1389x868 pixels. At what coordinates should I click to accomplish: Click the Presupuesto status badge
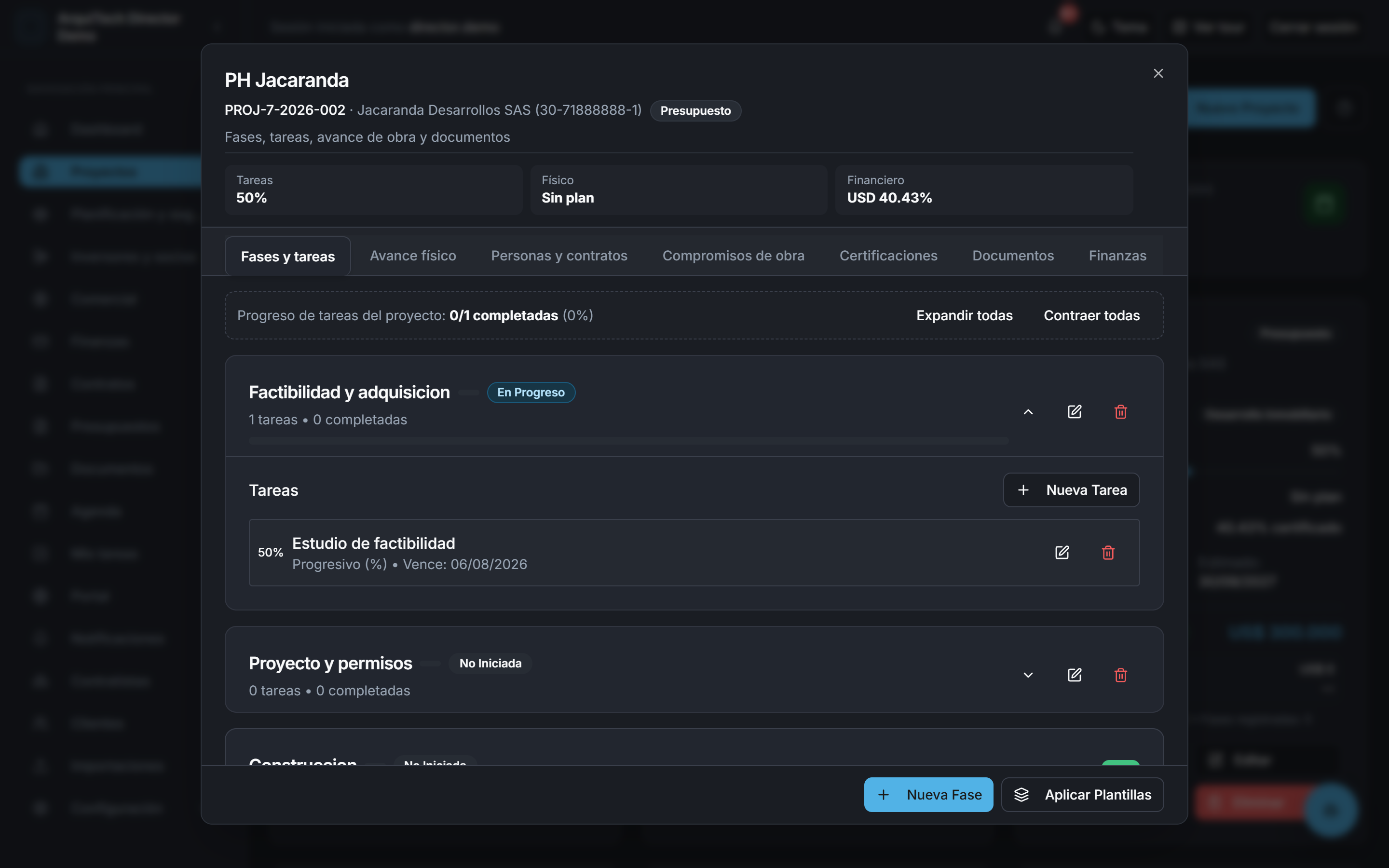click(x=695, y=111)
